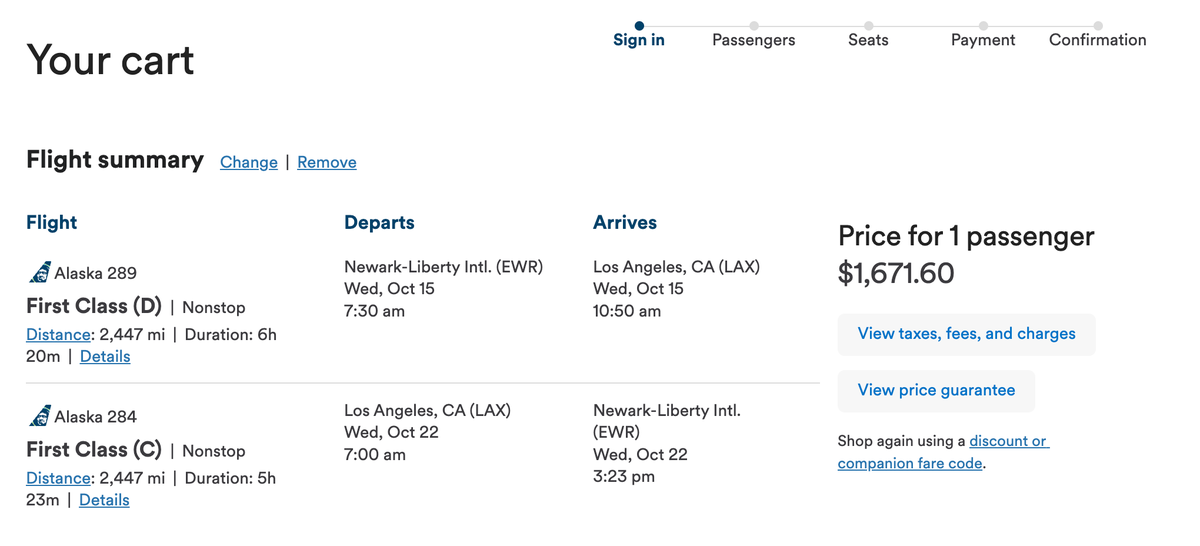The width and height of the screenshot is (1200, 546).
Task: Click the Alaska Airlines logo for flight 289
Action: pos(40,273)
